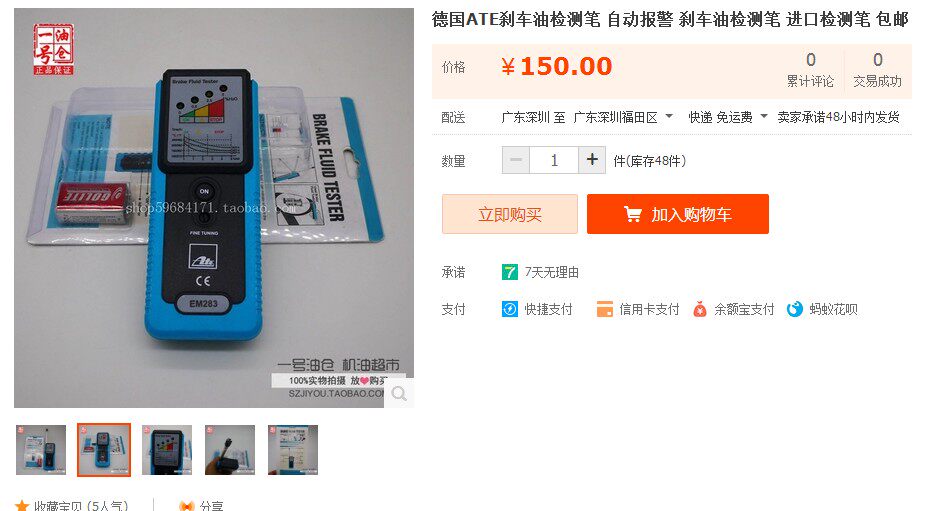Open the 累计评论 review count

tap(811, 70)
